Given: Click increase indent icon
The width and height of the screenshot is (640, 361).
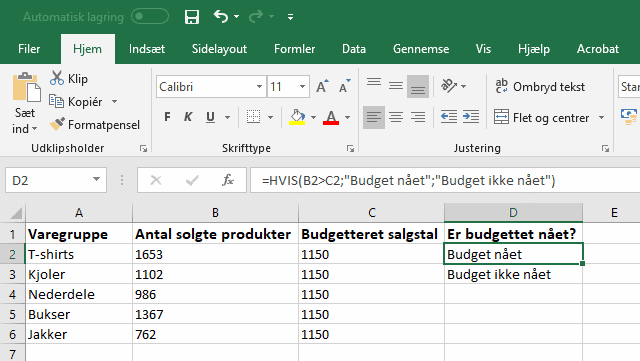Looking at the screenshot, I should pos(471,117).
